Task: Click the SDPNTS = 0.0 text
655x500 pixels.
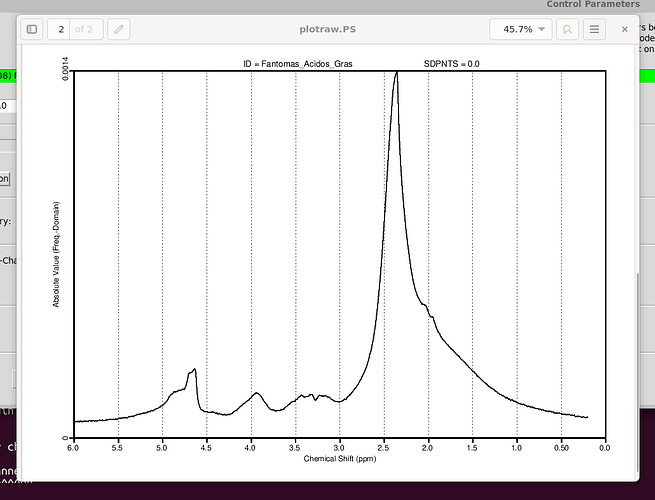Action: pos(451,64)
